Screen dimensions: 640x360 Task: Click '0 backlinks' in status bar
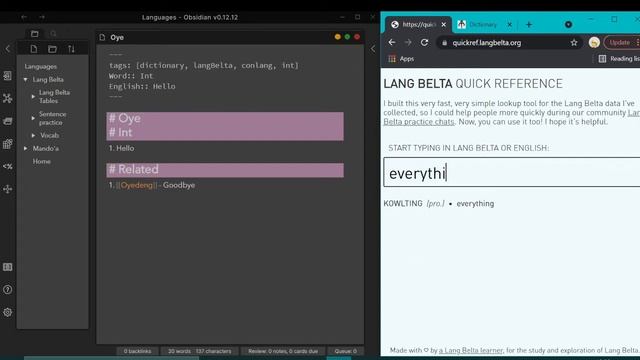(x=138, y=351)
